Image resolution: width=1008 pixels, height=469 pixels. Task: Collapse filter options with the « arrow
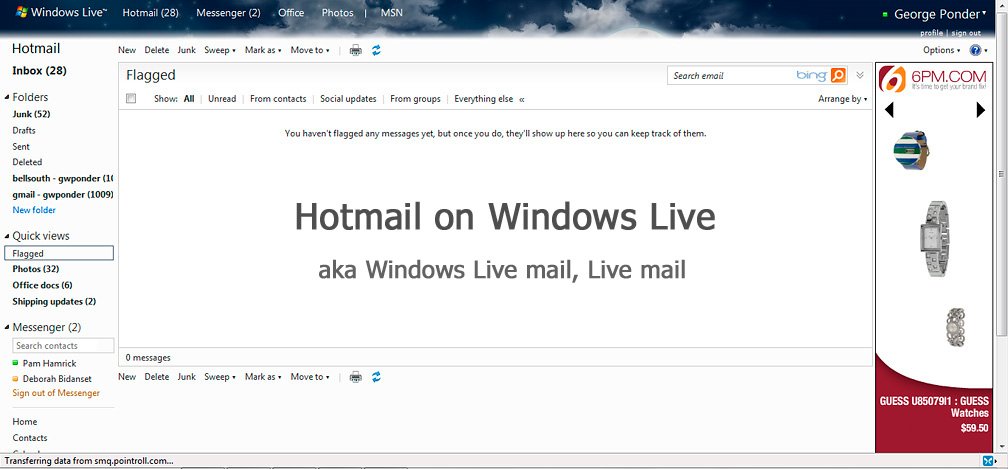522,99
